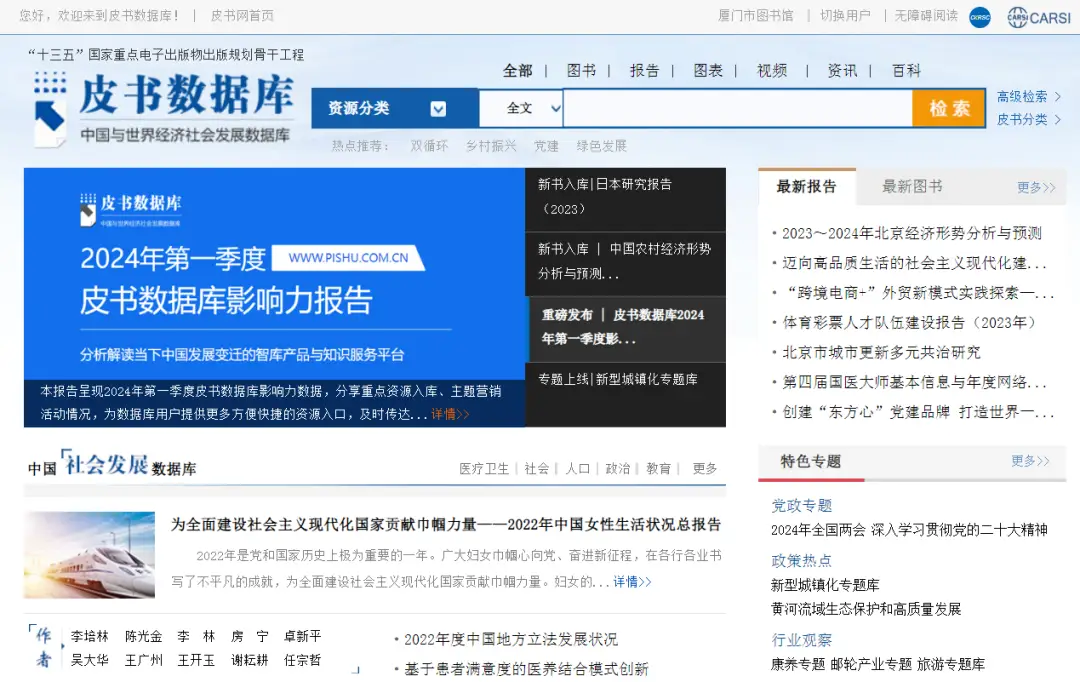Image resolution: width=1080 pixels, height=682 pixels.
Task: Click the white checkmark icon in 资源分类
Action: pos(438,109)
